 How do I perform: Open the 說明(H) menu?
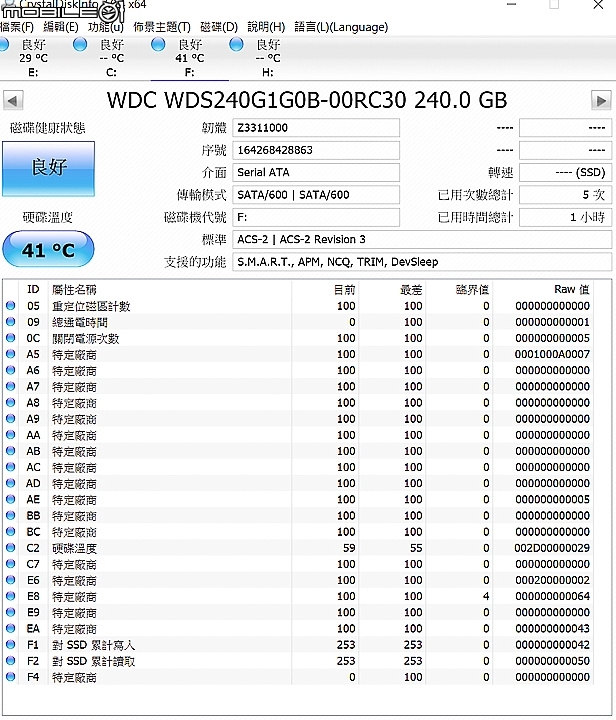click(266, 27)
